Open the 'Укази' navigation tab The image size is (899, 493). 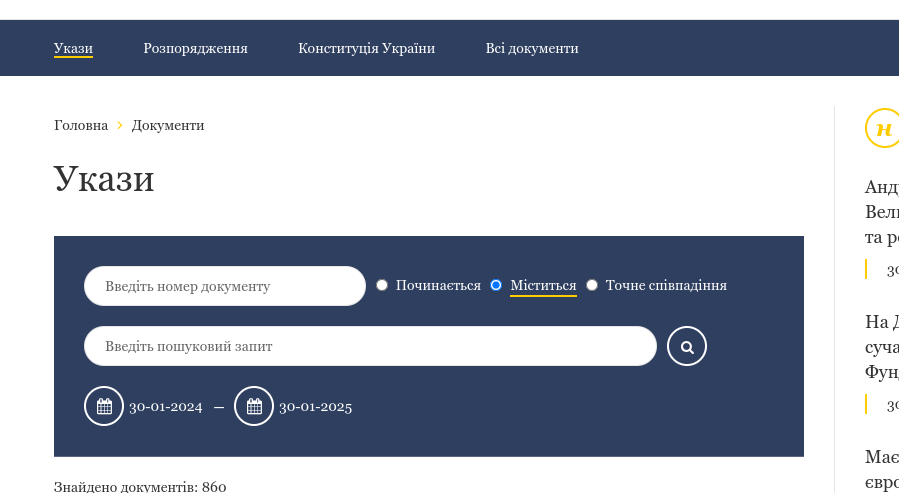[73, 48]
